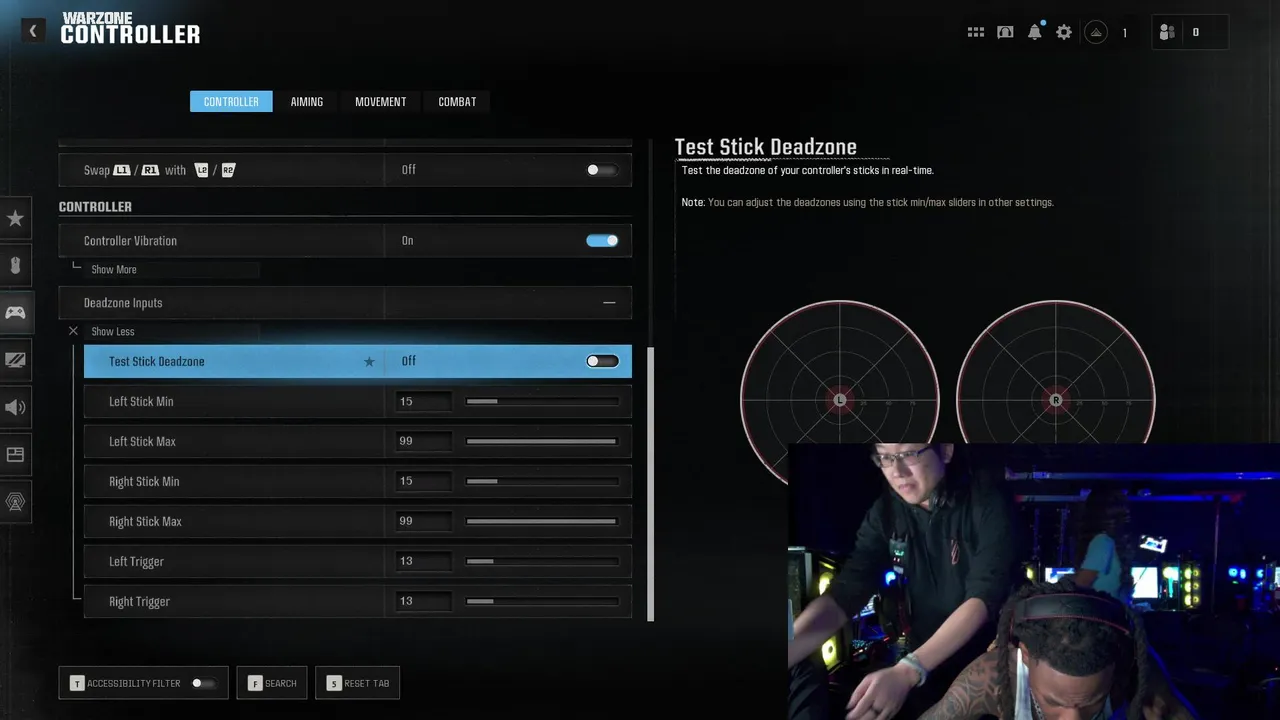Open notifications bell icon
Viewport: 1280px width, 720px height.
coord(1035,32)
